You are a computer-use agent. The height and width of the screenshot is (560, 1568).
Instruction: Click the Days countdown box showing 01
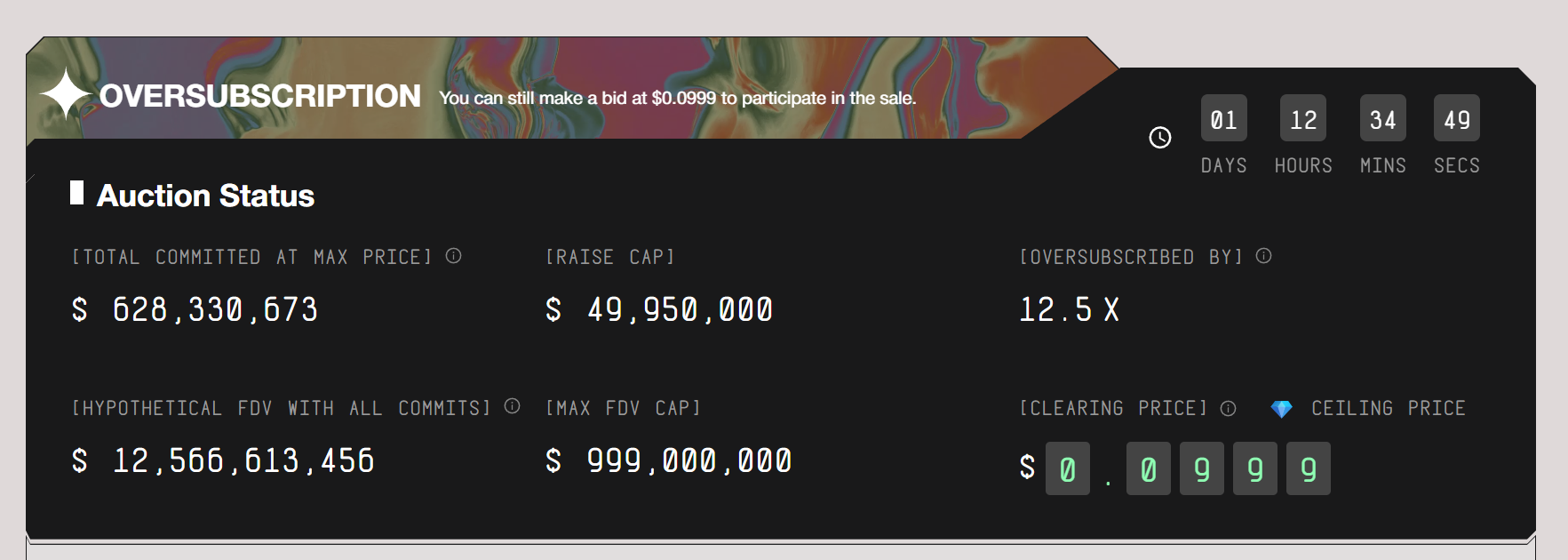[x=1223, y=118]
